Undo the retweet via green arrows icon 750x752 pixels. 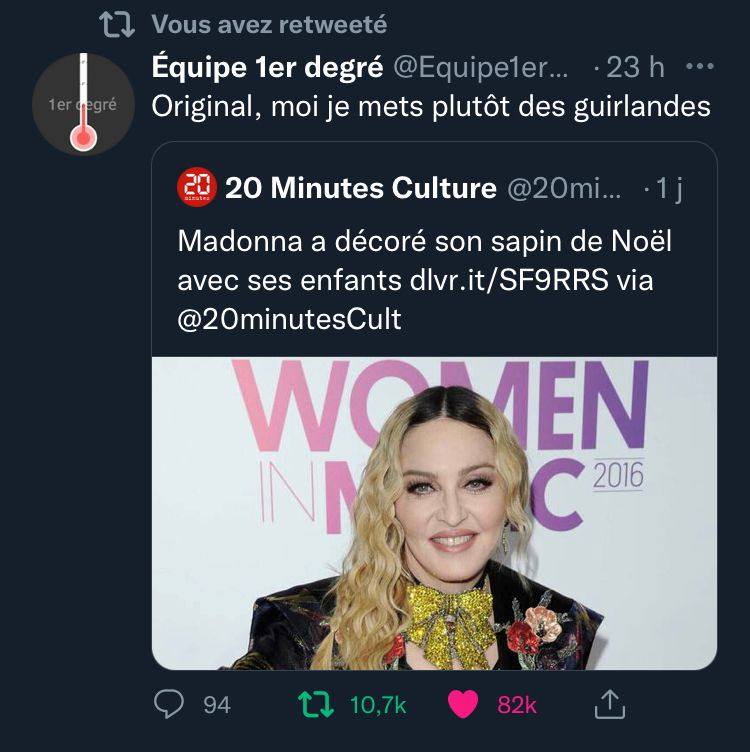(316, 705)
